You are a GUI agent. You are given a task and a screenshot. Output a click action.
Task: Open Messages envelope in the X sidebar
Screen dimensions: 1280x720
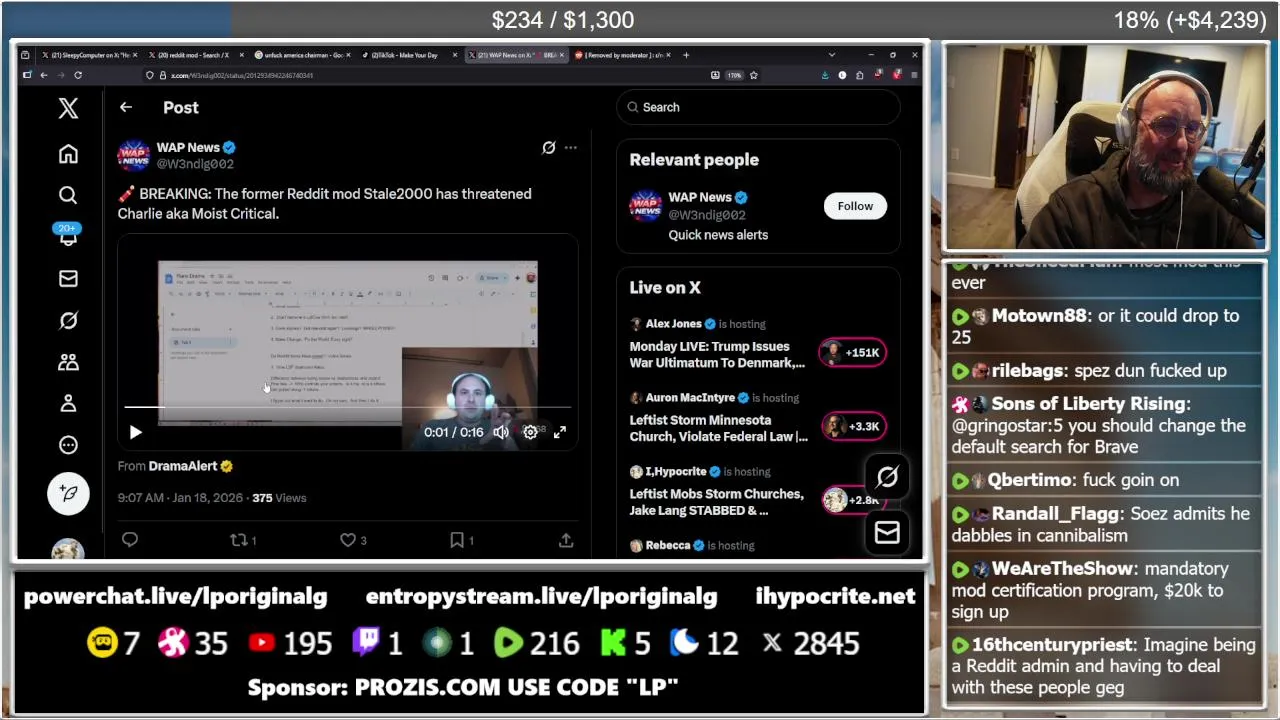click(68, 278)
